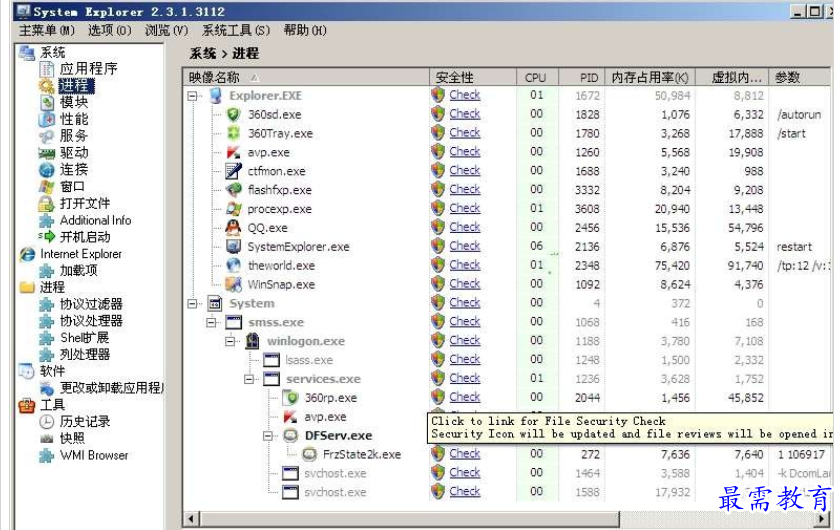Screen dimensions: 840x530
Task: Select 列处理器 in sidebar
Action: tap(85, 354)
